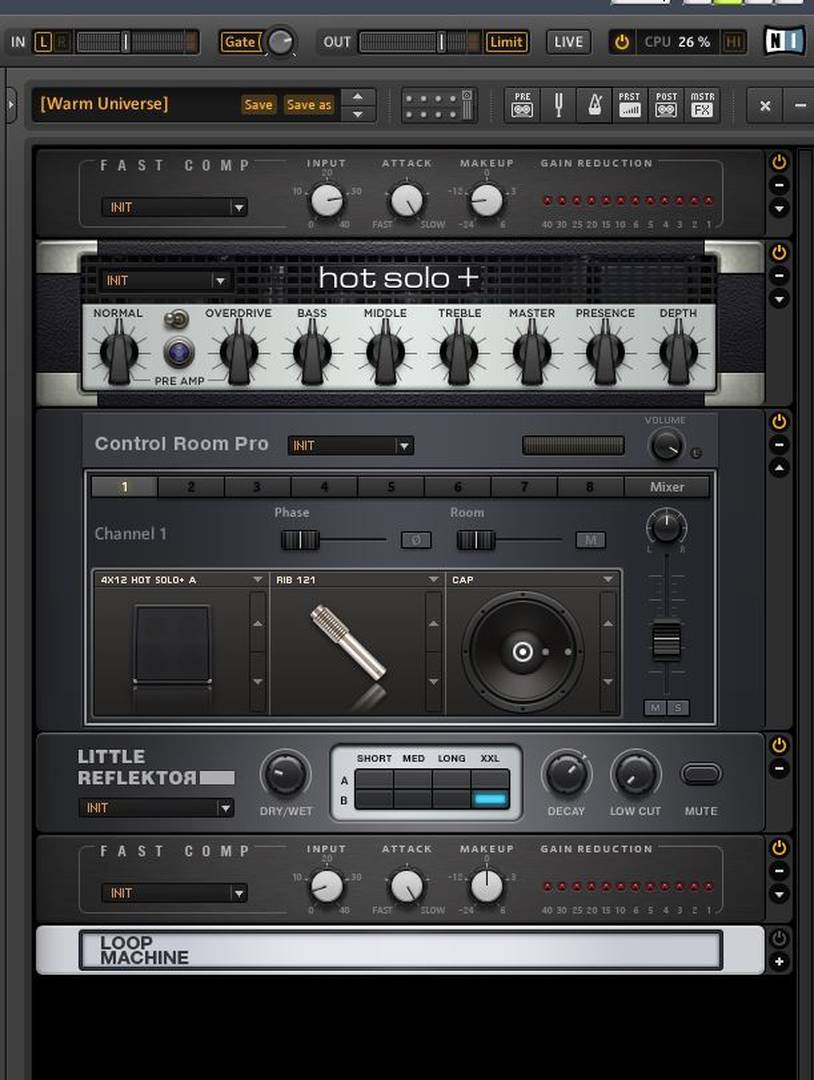Screen dimensions: 814x1080
Task: Click the Phase slider in Channel 1
Action: coord(333,540)
